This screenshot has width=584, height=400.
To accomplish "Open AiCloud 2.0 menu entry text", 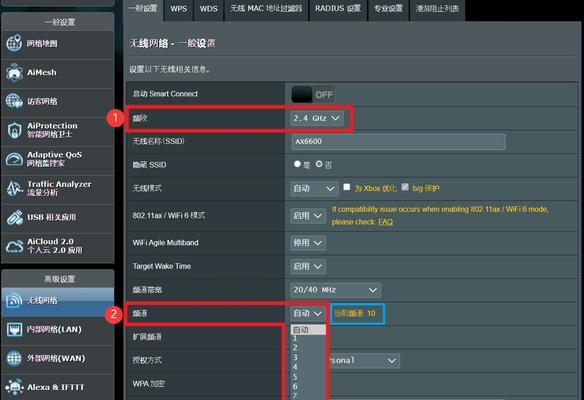I will point(55,246).
